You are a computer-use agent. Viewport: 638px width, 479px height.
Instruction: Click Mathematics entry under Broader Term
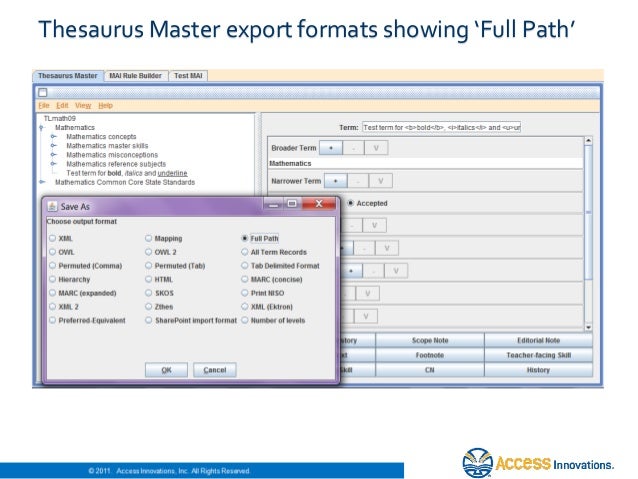click(425, 163)
